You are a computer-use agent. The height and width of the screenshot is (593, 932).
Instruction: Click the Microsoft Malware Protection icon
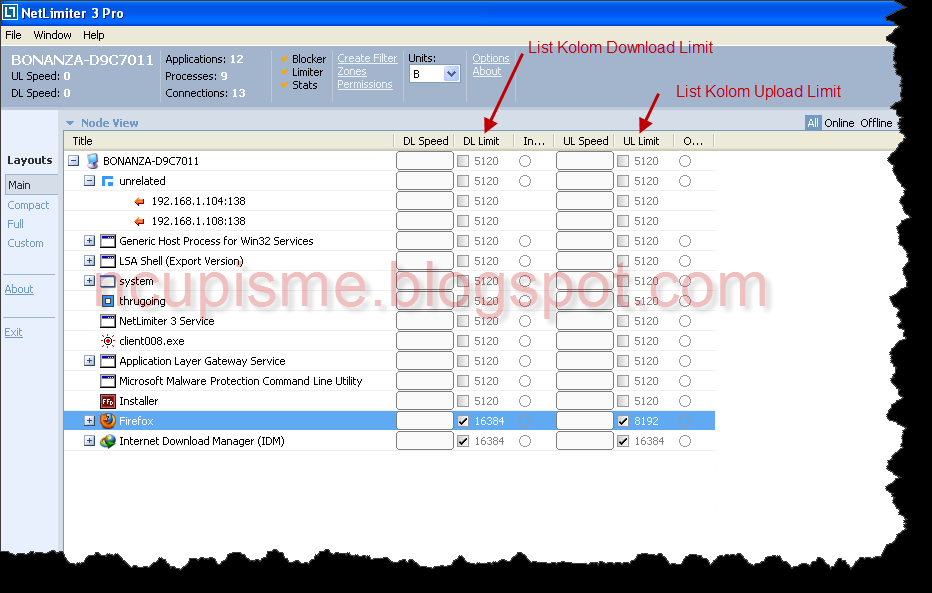pos(108,381)
